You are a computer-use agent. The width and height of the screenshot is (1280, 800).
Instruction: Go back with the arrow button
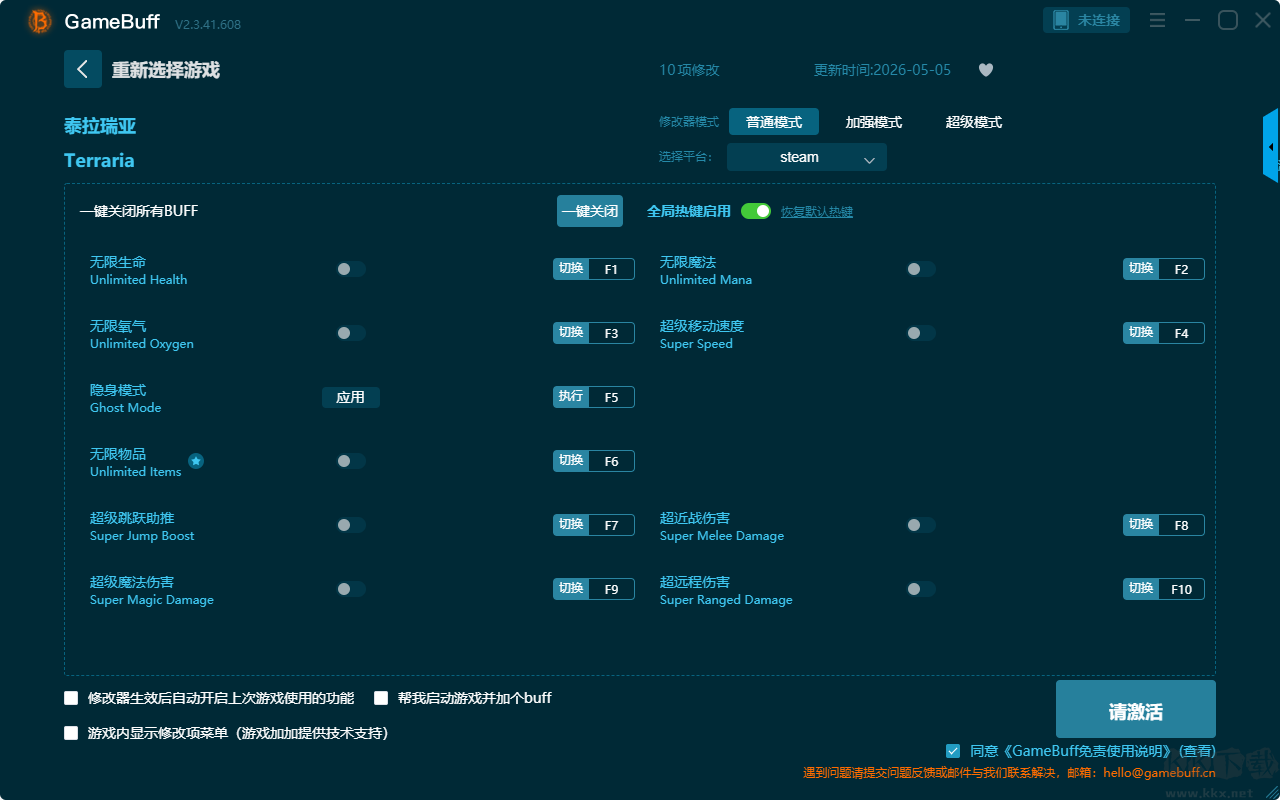coord(83,69)
